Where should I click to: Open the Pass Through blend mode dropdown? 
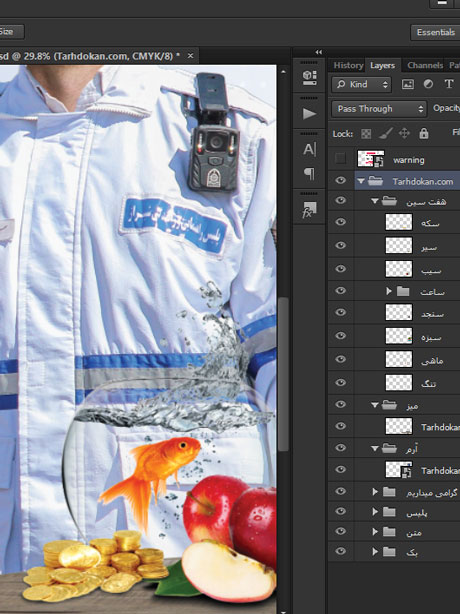click(379, 108)
